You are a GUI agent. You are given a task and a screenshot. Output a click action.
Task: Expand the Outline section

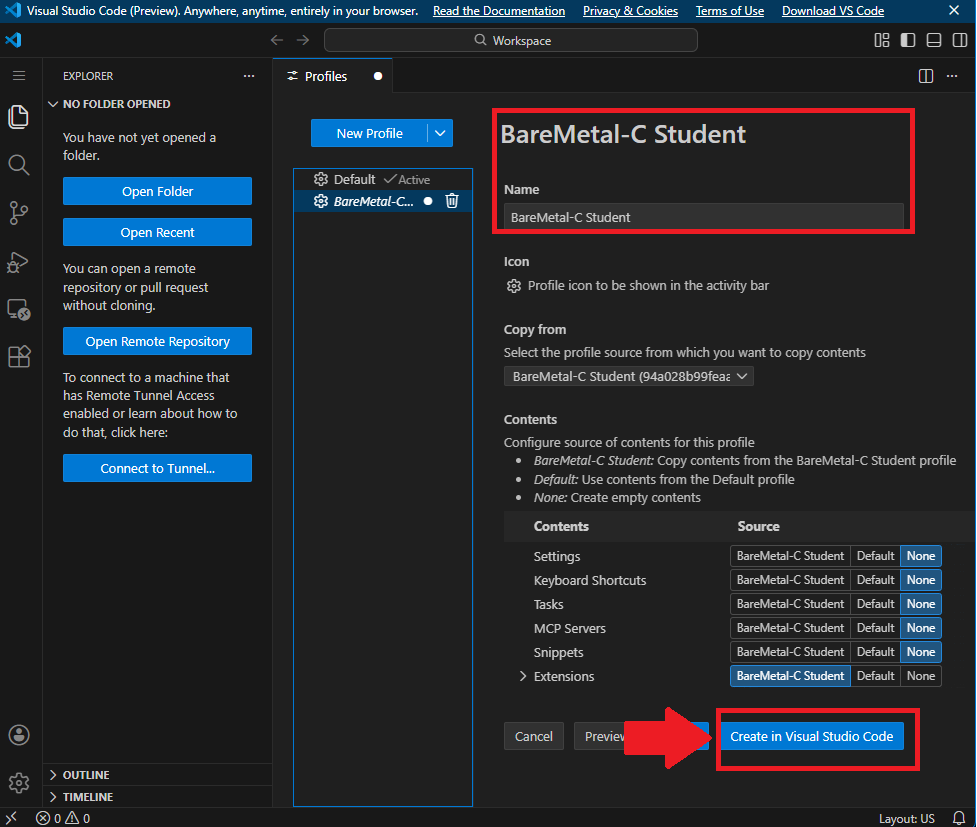pos(86,775)
